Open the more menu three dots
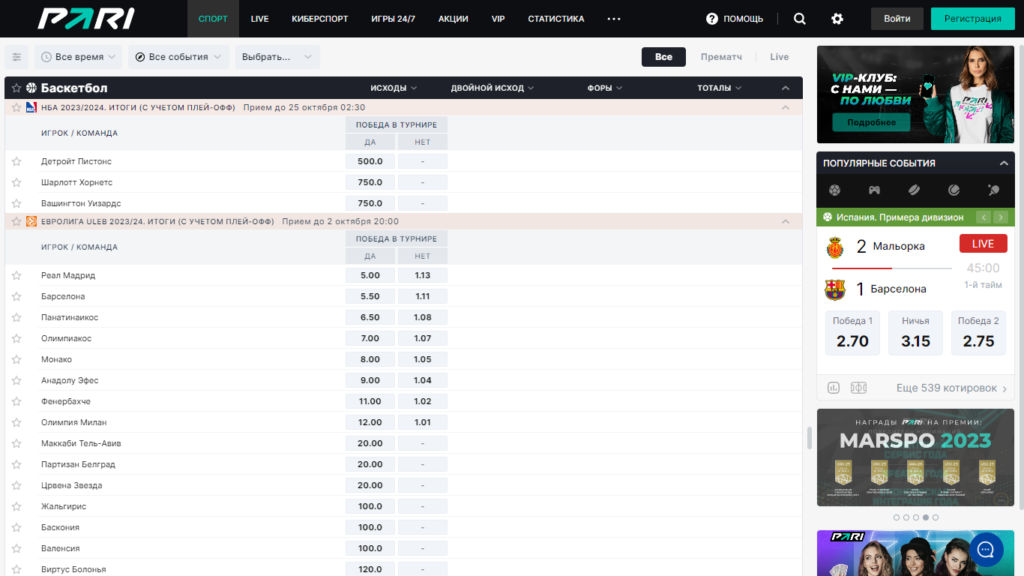The image size is (1024, 576). pos(614,19)
